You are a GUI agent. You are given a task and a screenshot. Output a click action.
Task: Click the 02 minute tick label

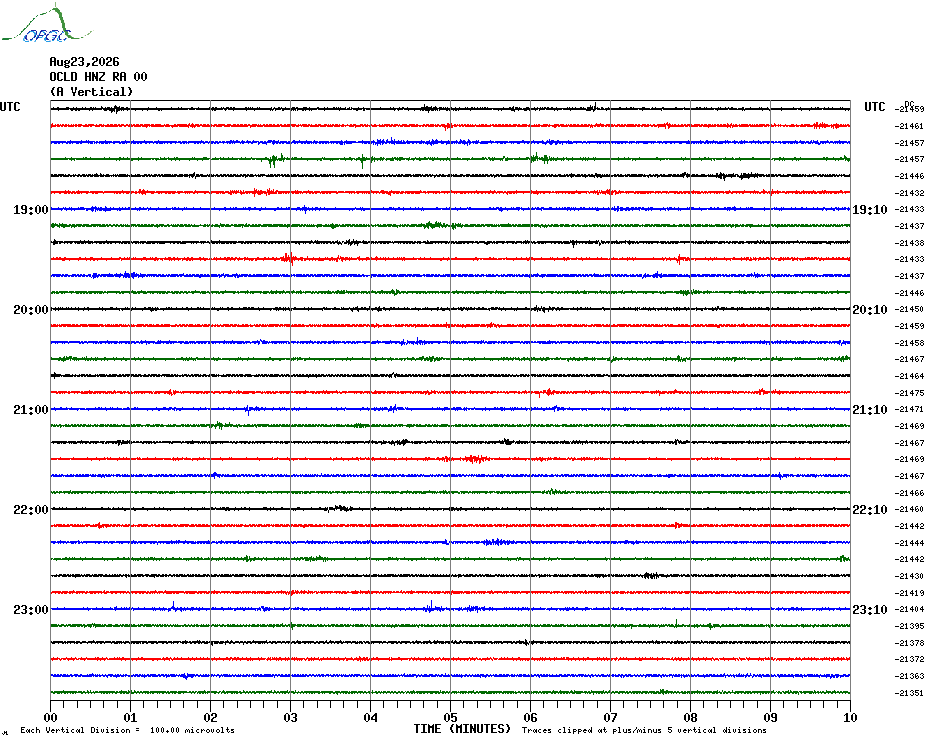point(211,717)
